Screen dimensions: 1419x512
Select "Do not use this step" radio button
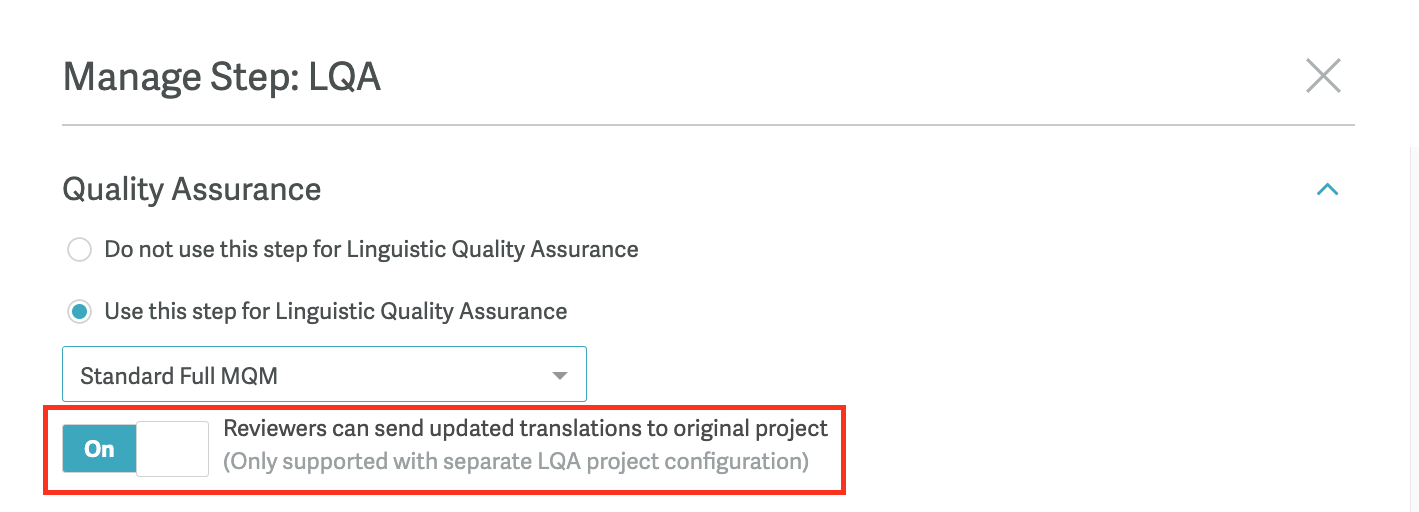click(79, 249)
